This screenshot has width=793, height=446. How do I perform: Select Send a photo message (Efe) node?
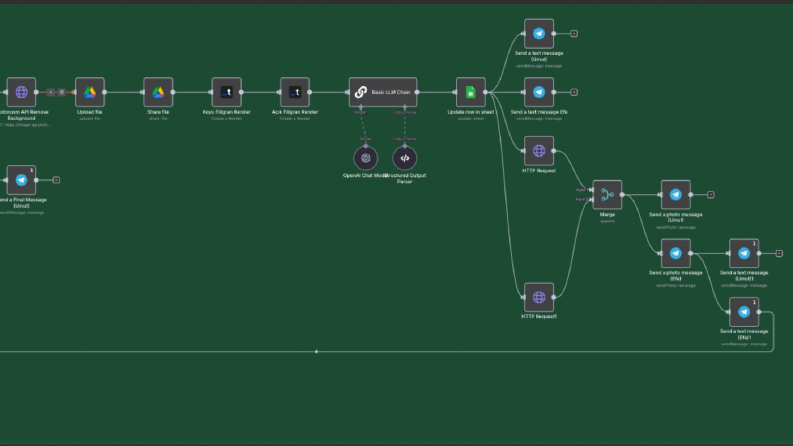click(676, 253)
